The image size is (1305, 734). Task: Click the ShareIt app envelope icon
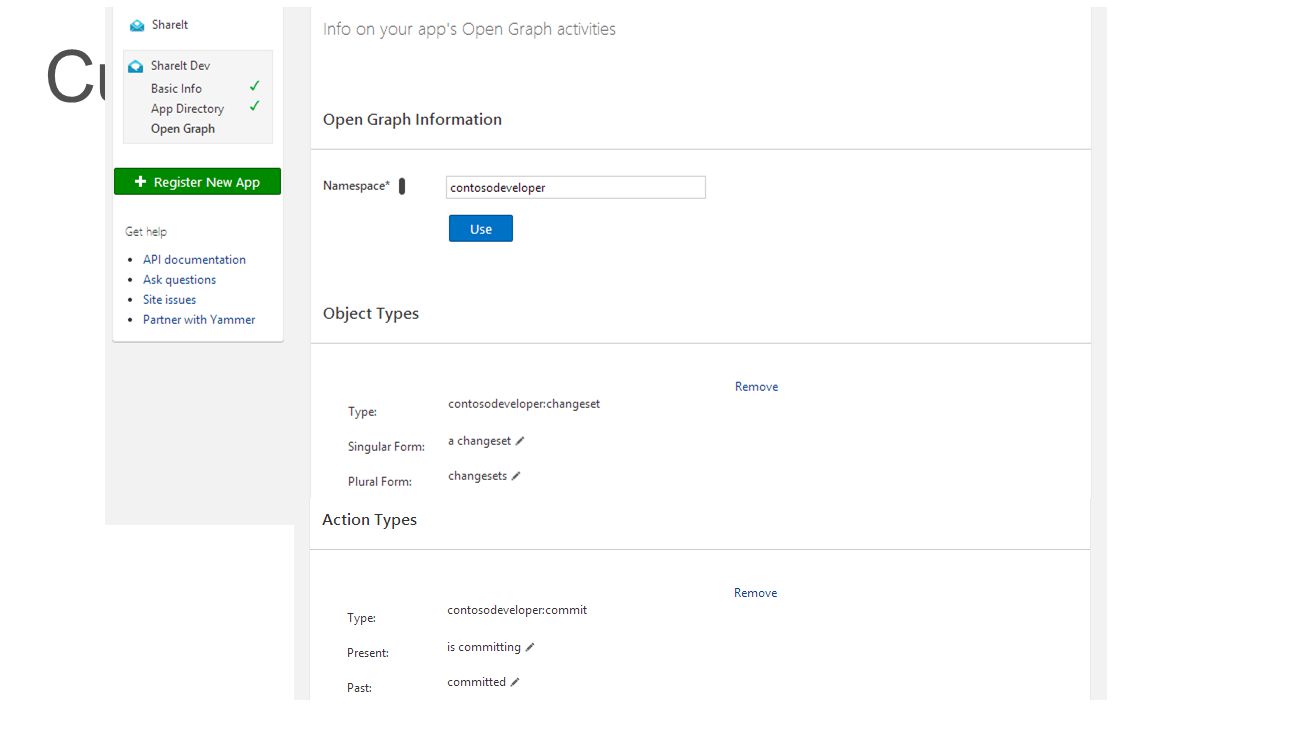pos(137,25)
